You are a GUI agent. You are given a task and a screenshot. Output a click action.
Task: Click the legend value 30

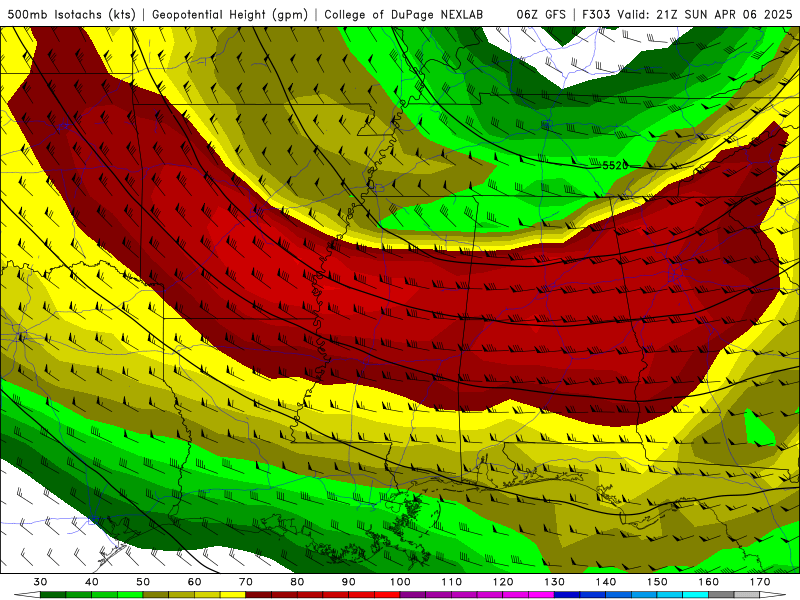coord(40,582)
